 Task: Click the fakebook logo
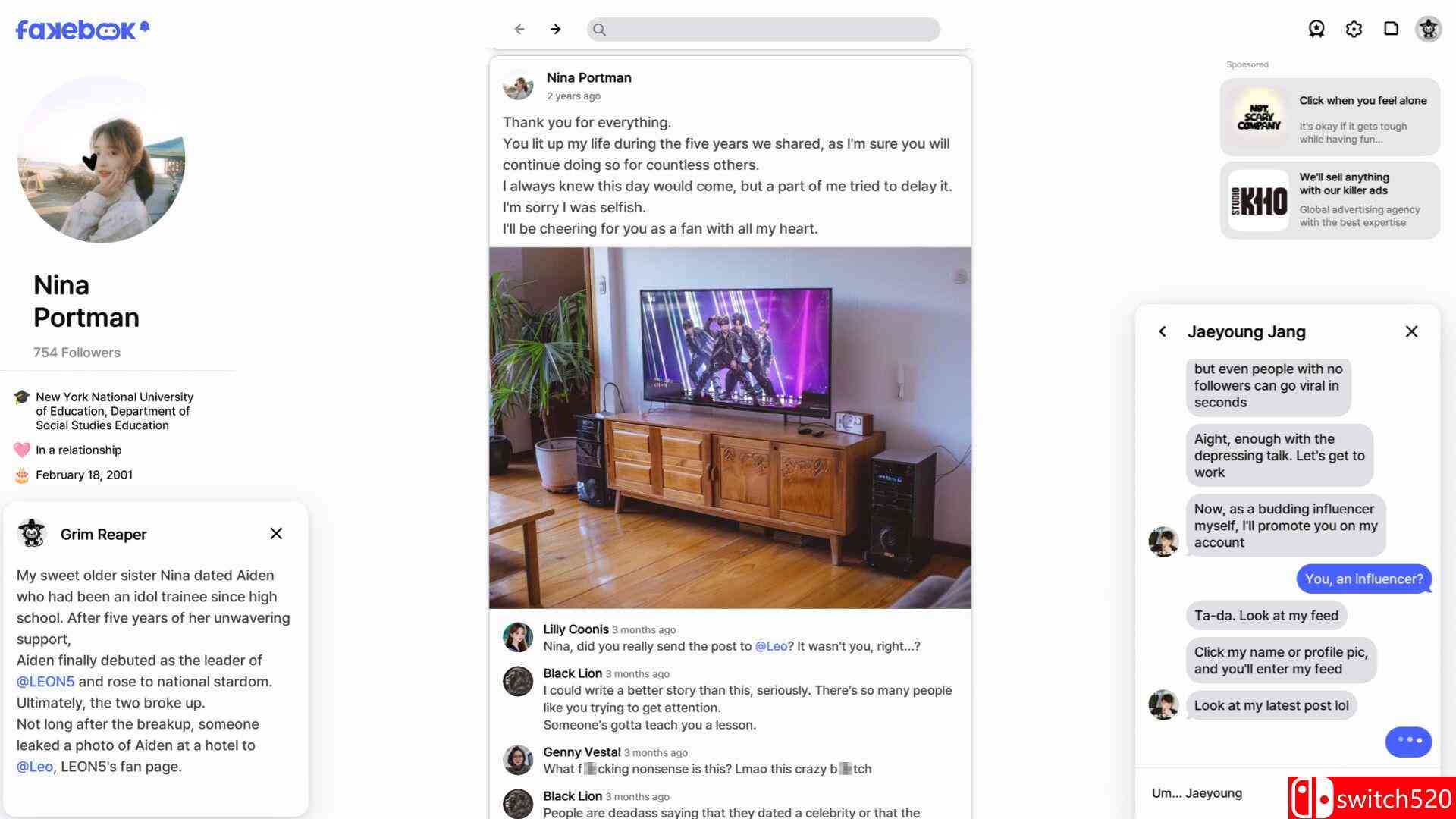tap(83, 30)
